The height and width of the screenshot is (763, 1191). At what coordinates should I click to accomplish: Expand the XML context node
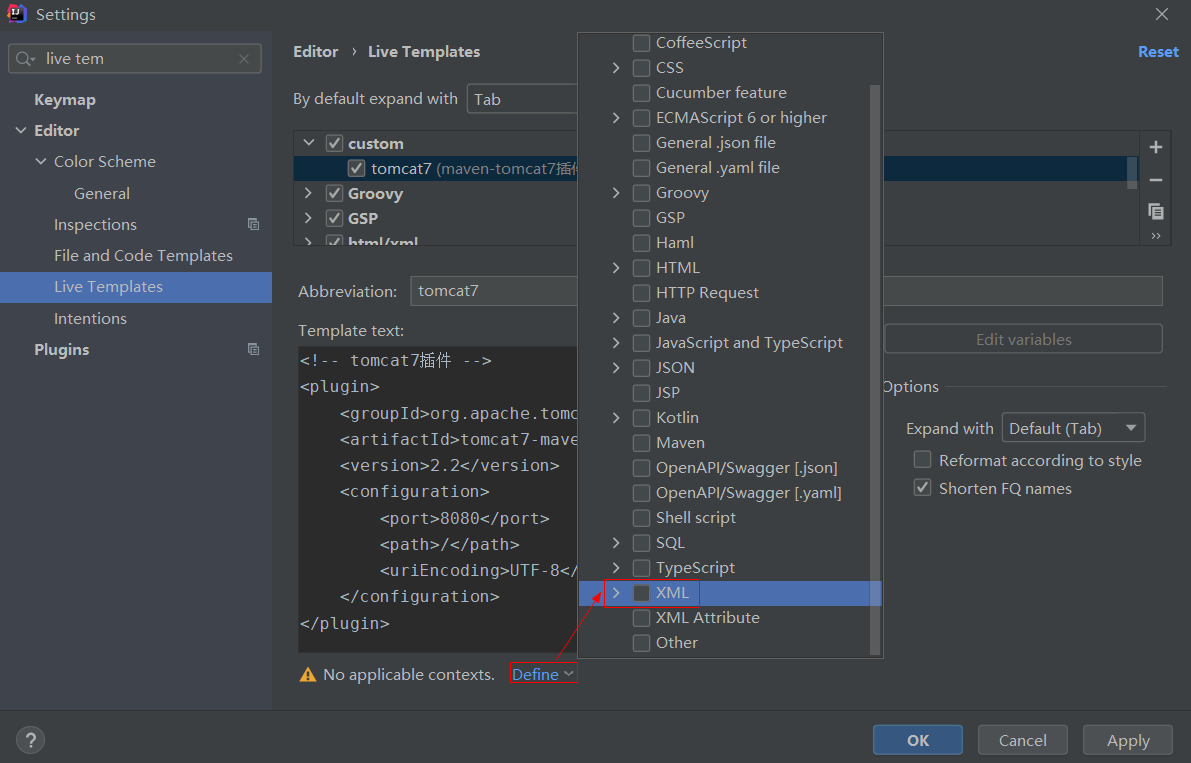click(616, 593)
